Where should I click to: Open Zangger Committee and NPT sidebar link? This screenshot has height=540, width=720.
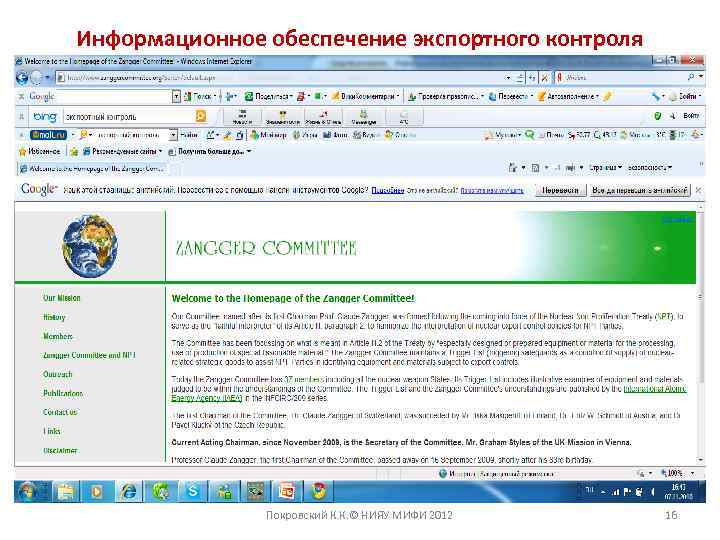click(89, 355)
